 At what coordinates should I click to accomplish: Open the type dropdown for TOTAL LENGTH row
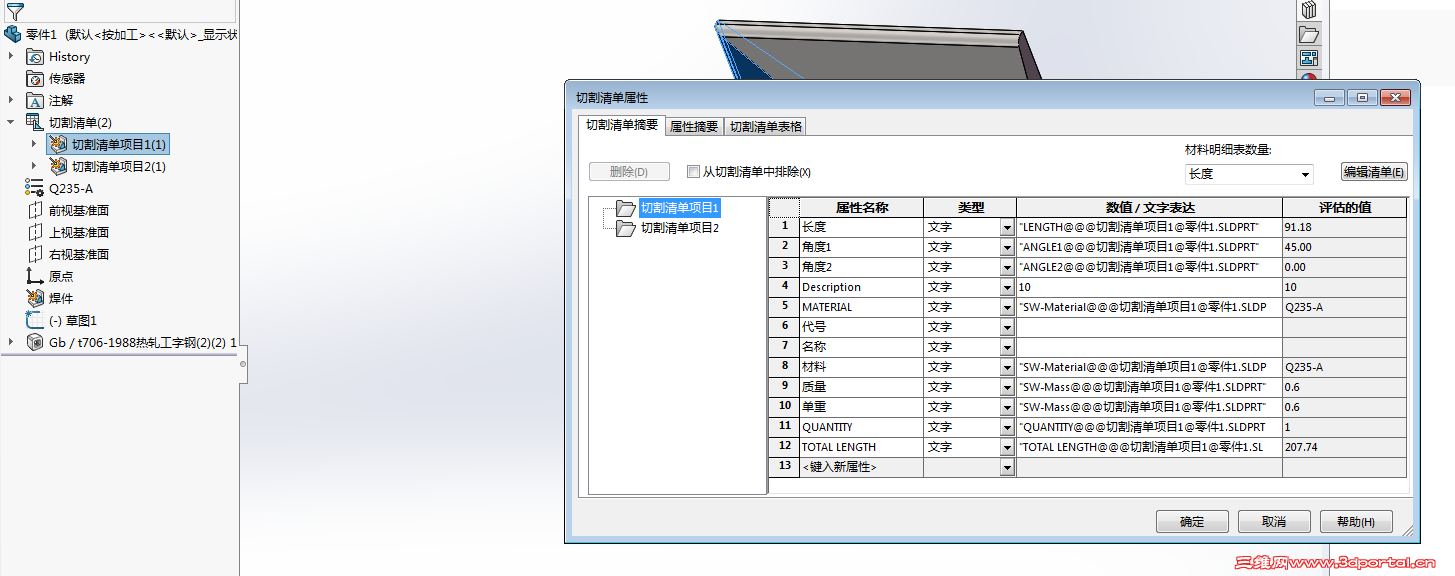[1007, 447]
